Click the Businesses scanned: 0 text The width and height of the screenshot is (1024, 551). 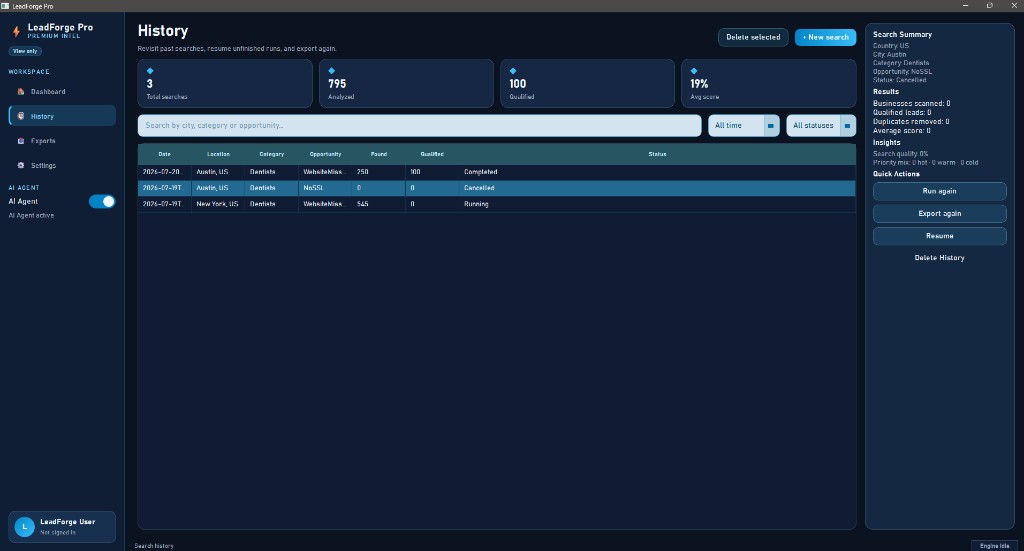(912, 103)
